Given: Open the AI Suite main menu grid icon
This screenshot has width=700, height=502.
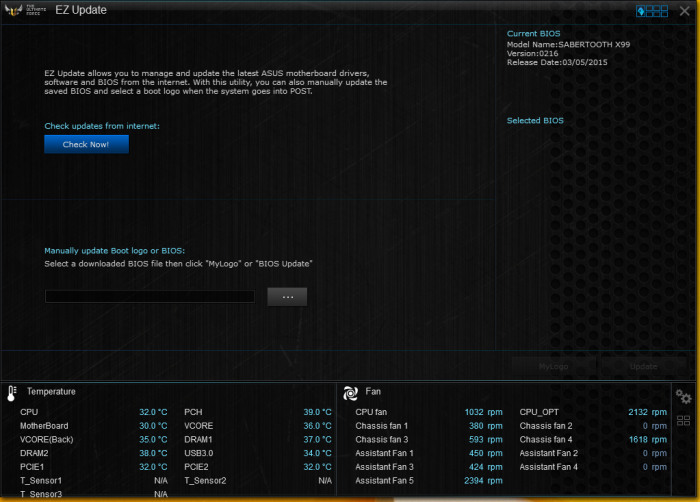Looking at the screenshot, I should click(x=652, y=11).
